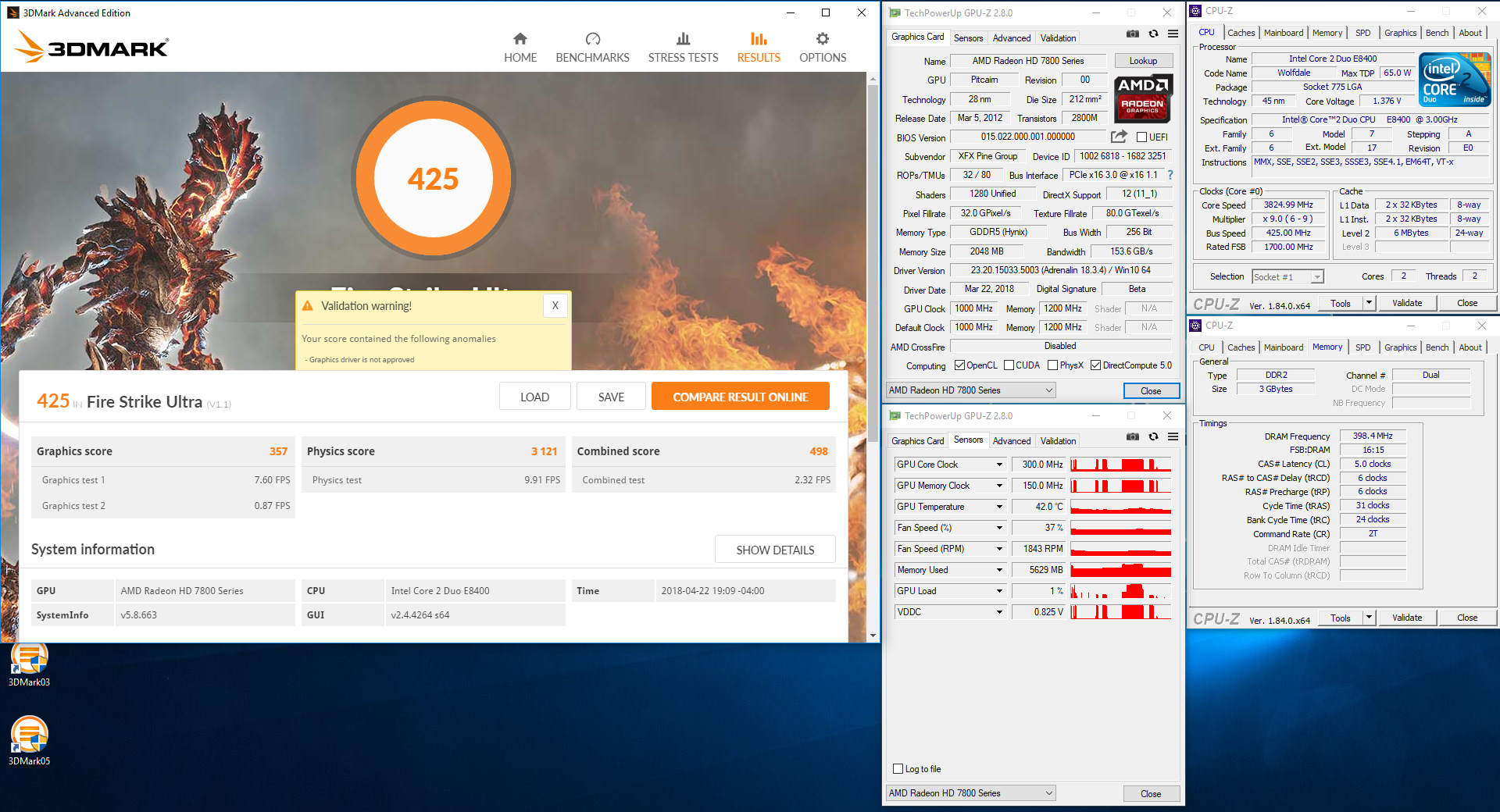
Task: Click the validation warning triangle icon
Action: [x=308, y=306]
